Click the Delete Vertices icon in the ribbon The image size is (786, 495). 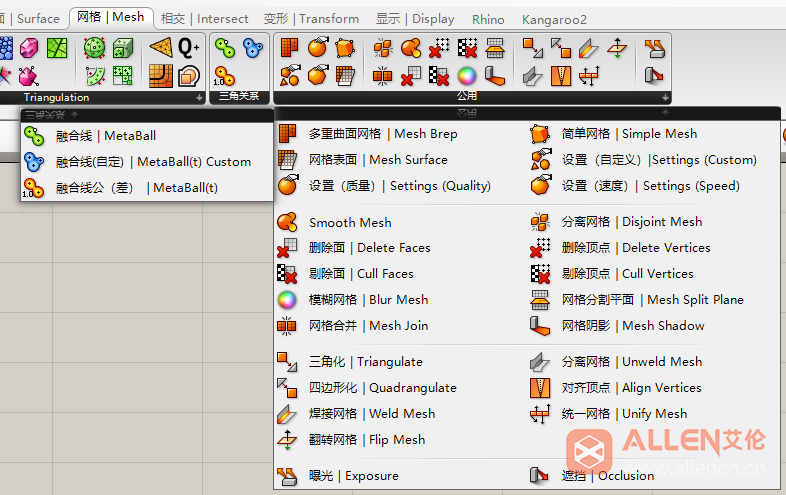tap(439, 48)
